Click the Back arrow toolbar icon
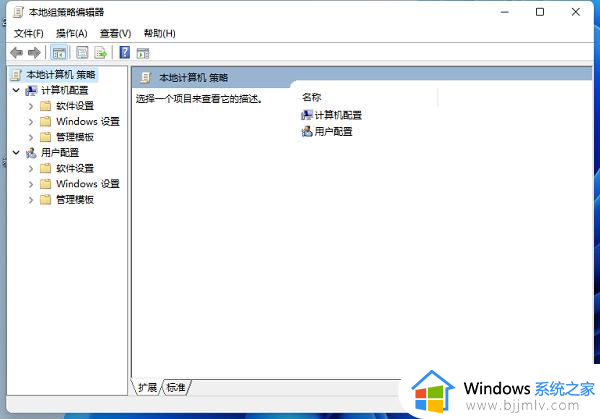Image resolution: width=600 pixels, height=419 pixels. [x=16, y=52]
